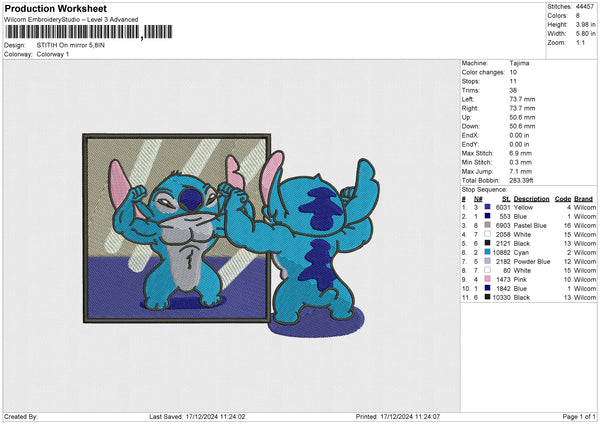Select the EndX value 0.00 in
This screenshot has height=424, width=600.
(x=519, y=135)
